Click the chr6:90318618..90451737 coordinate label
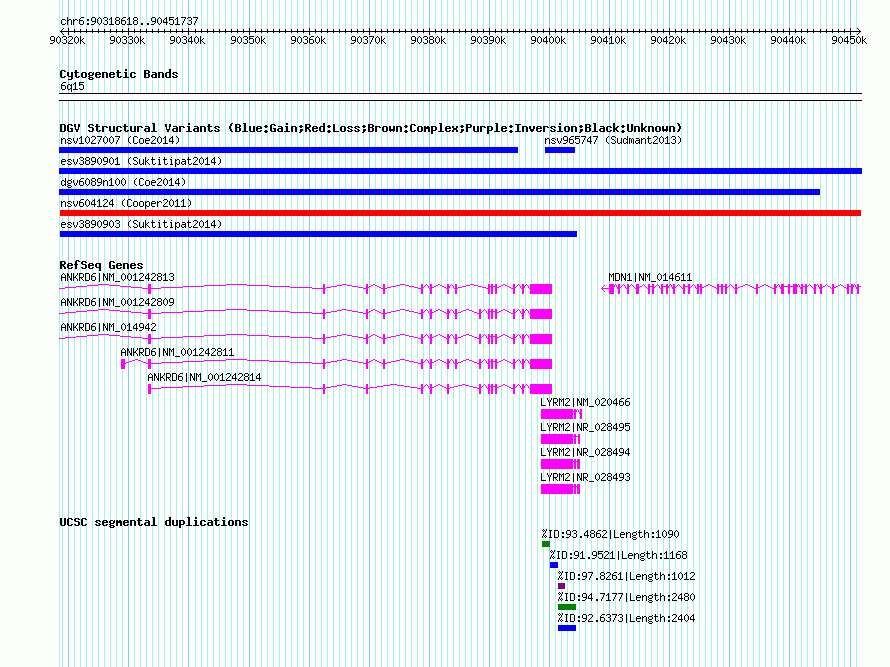The height and width of the screenshot is (667, 890). coord(129,21)
